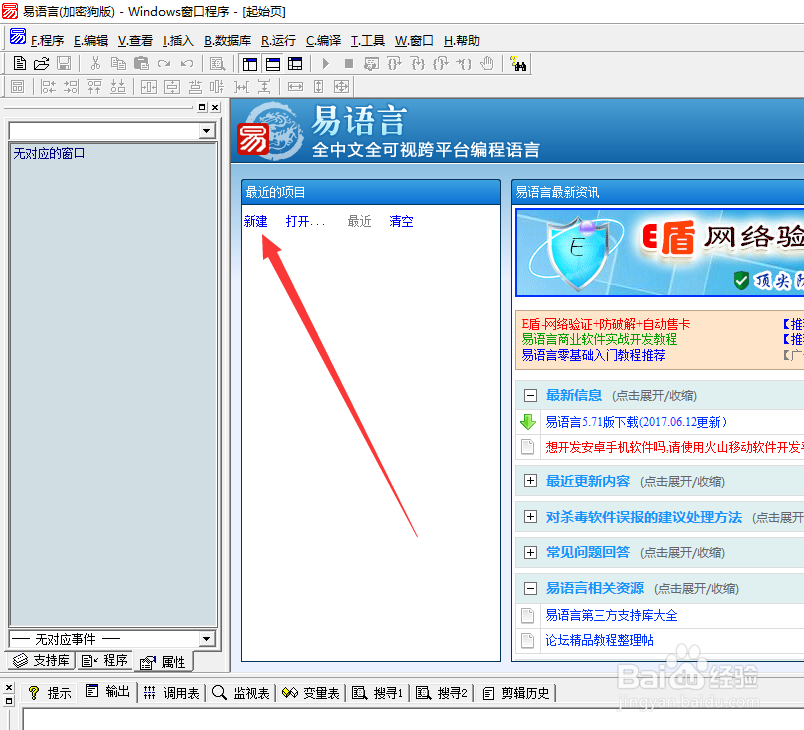The image size is (804, 730).
Task: Click the Undo arrow icon
Action: (x=187, y=64)
